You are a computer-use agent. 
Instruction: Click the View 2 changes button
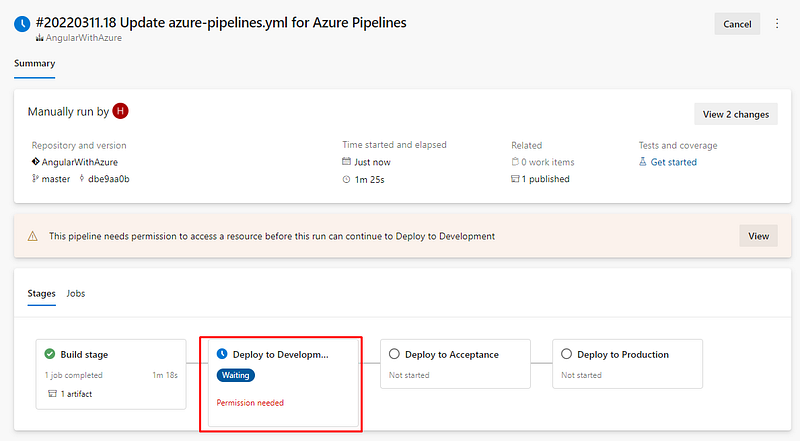[x=735, y=114]
